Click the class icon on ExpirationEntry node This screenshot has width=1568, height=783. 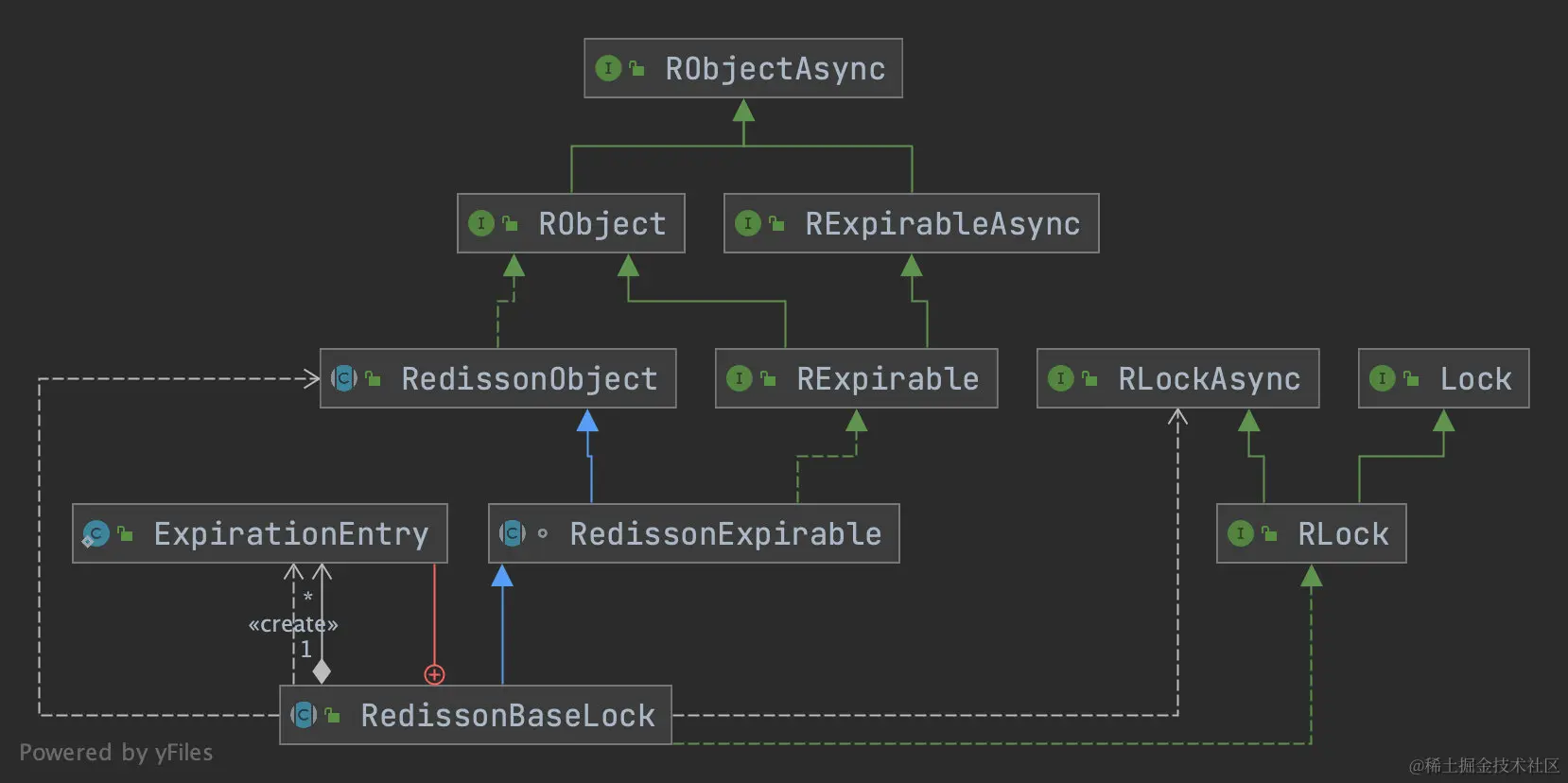(96, 534)
